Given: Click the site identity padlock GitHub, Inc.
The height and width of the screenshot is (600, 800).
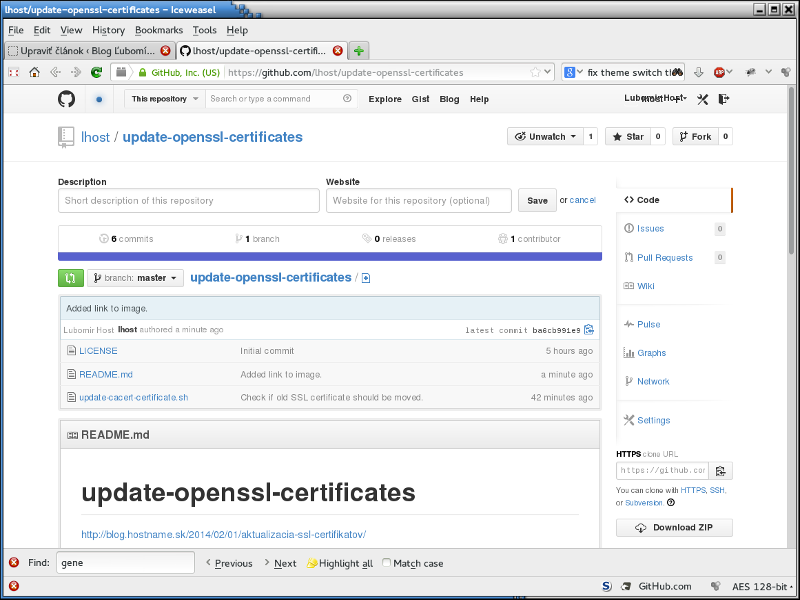Looking at the screenshot, I should 179,72.
